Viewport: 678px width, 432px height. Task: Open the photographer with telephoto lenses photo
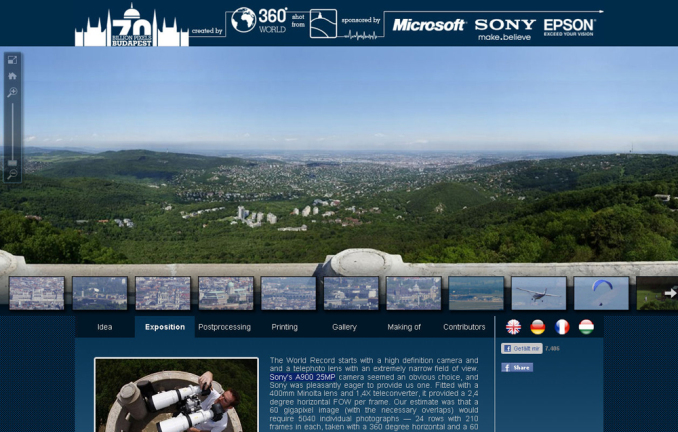[176, 395]
